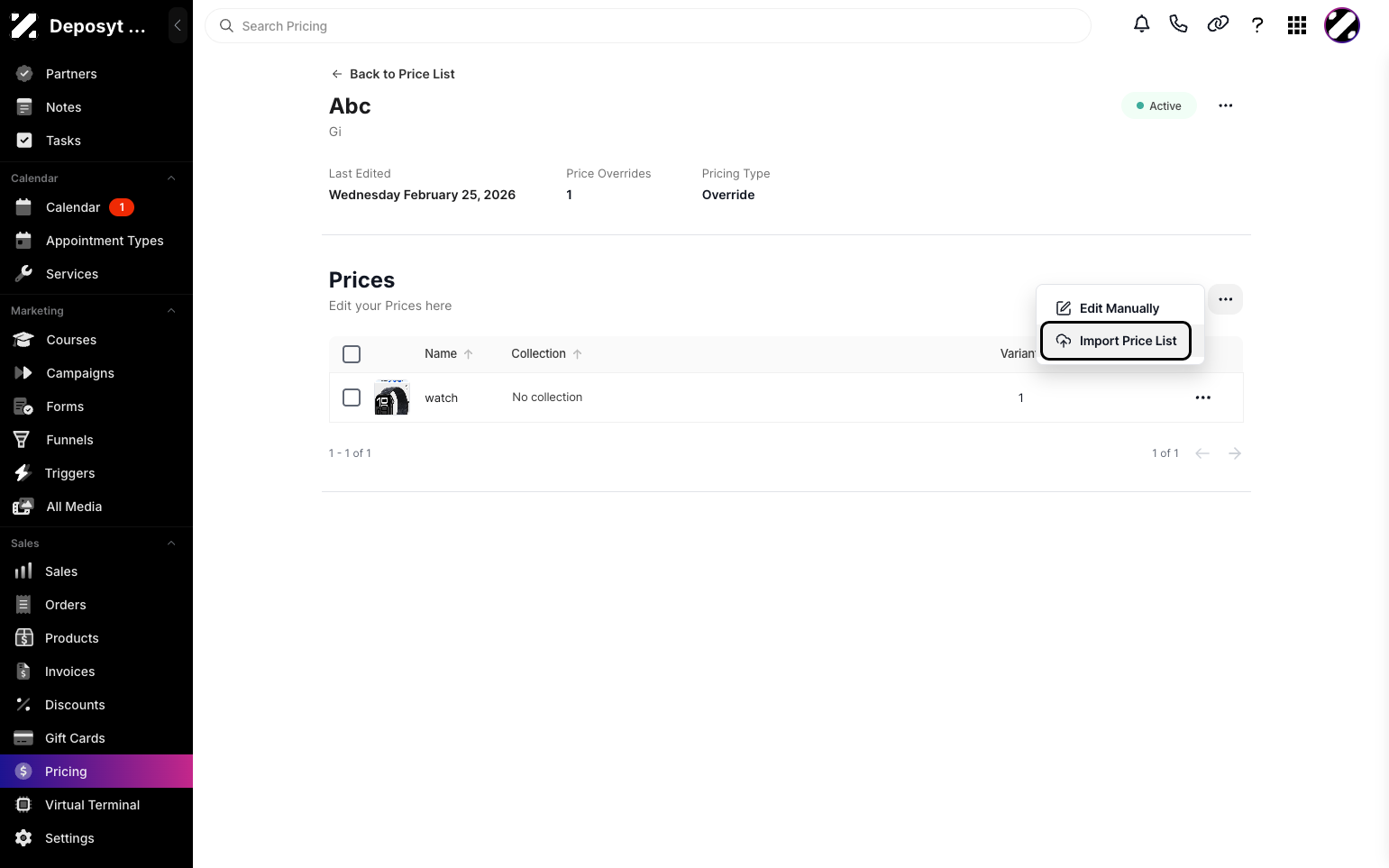
Task: Collapse the sidebar with the chevron button
Action: [x=178, y=25]
